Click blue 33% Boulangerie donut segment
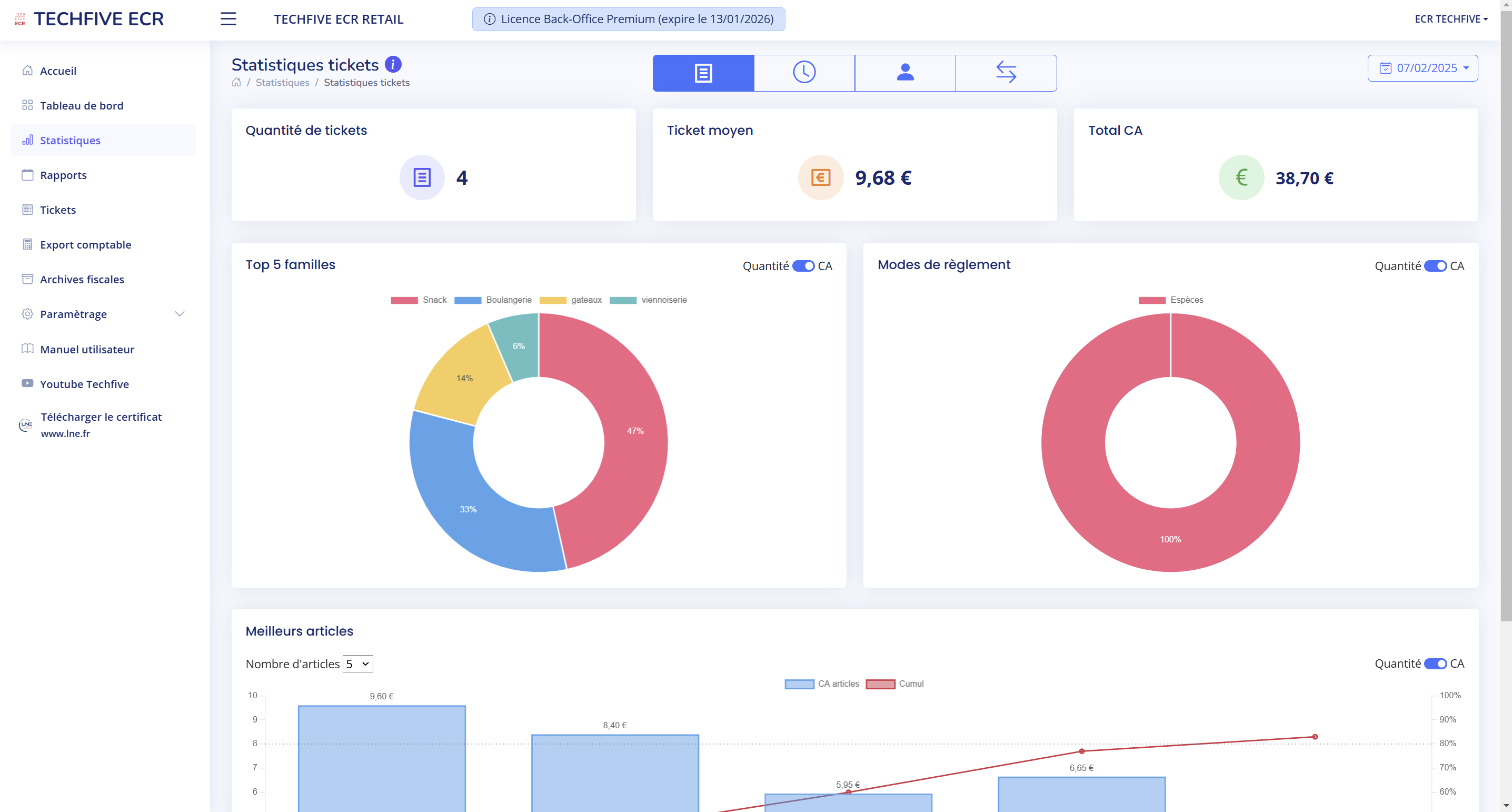The width and height of the screenshot is (1512, 812). click(468, 509)
